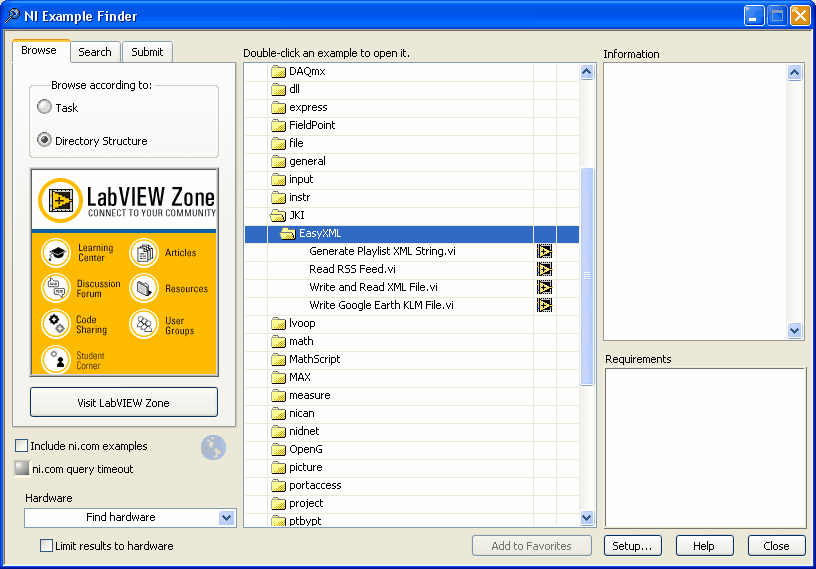The image size is (816, 569).
Task: Click the MathScript folder icon
Action: click(278, 359)
